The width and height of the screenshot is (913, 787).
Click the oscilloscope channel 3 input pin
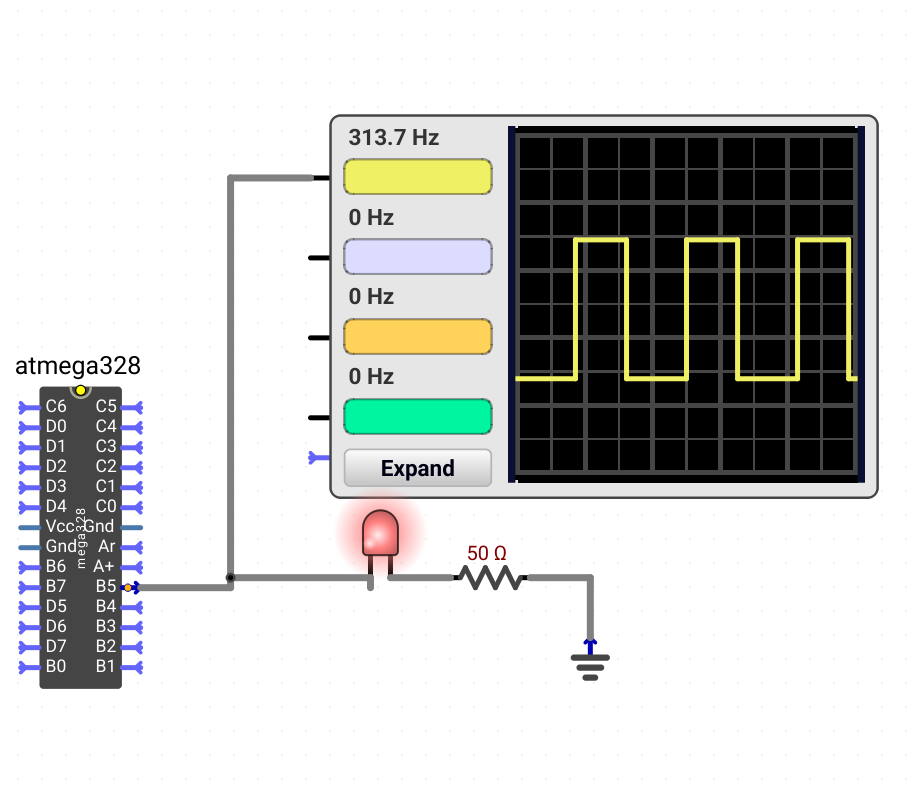pos(319,338)
